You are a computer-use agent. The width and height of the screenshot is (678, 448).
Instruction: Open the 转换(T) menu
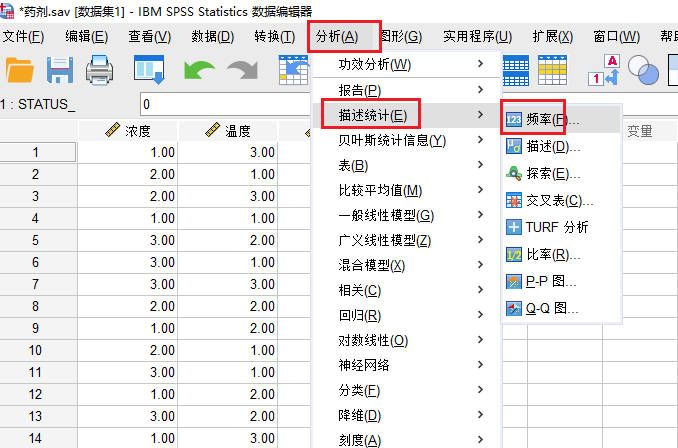[274, 37]
